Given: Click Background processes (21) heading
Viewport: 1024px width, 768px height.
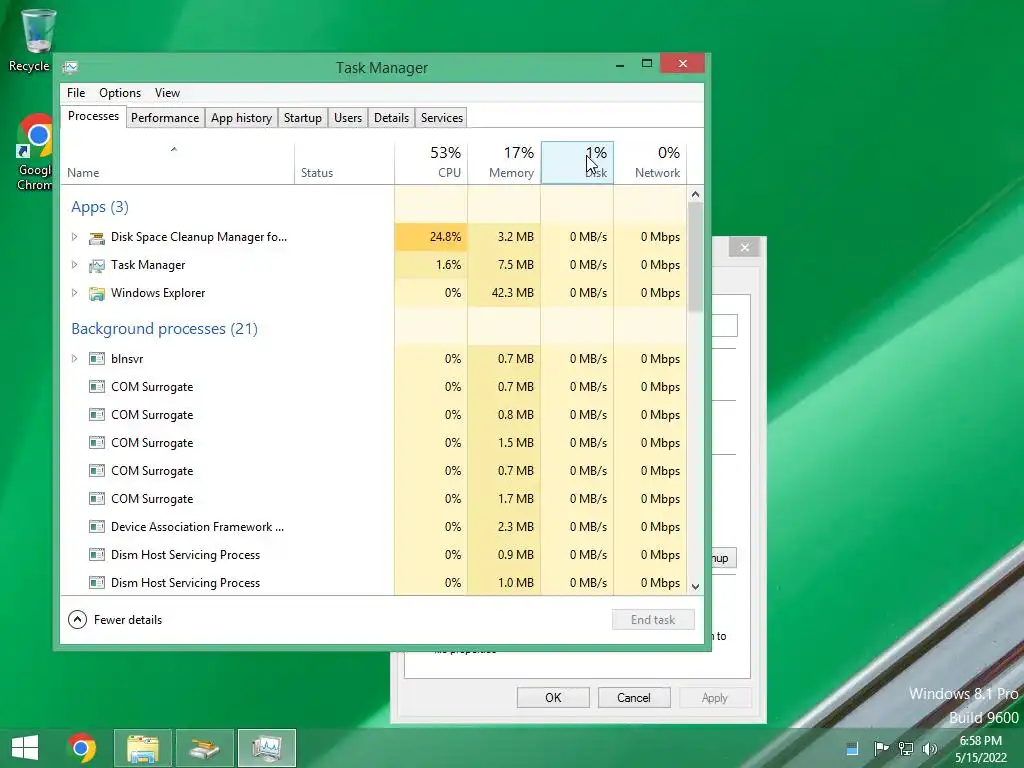Looking at the screenshot, I should (165, 328).
